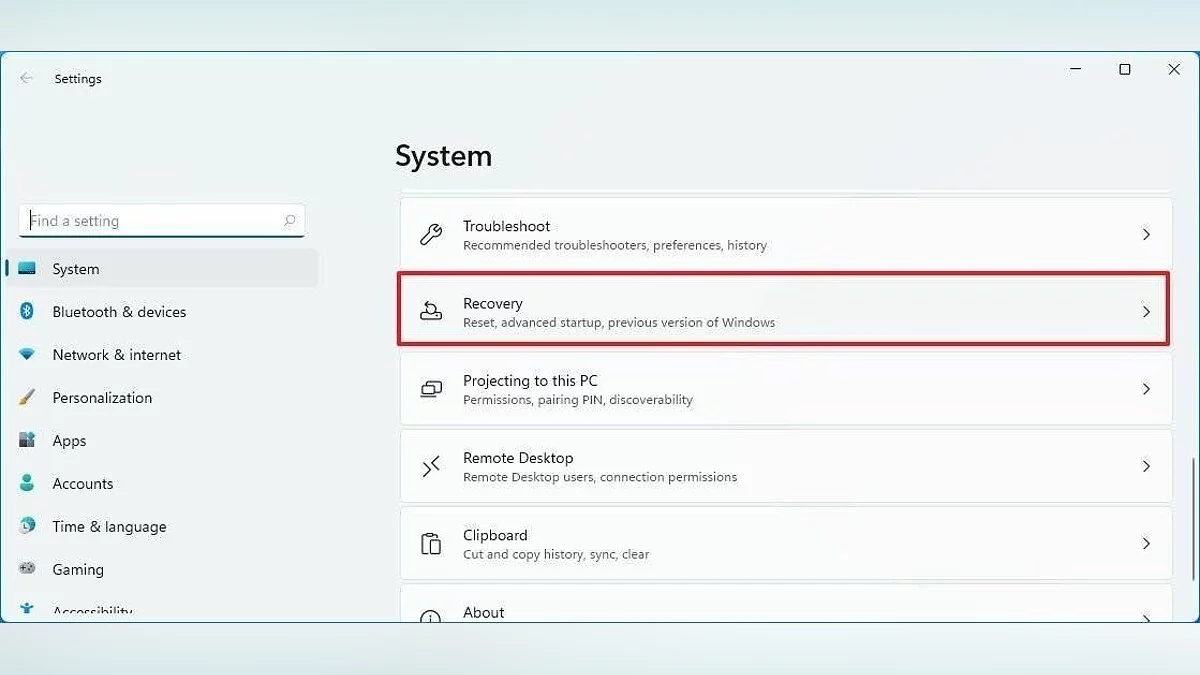Viewport: 1200px width, 675px height.
Task: Open Projecting to this PC row
Action: [x=786, y=389]
